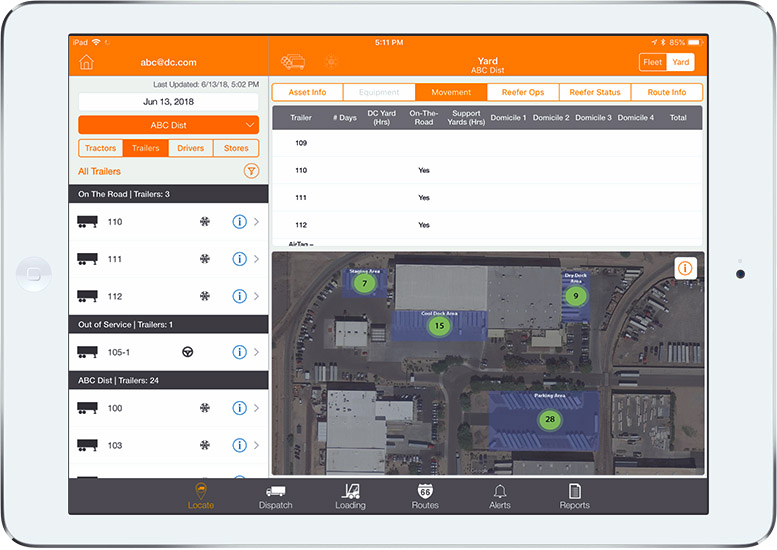Viewport: 777px width, 550px height.
Task: Select the Dry Dock Area cluster marker 9
Action: [575, 296]
